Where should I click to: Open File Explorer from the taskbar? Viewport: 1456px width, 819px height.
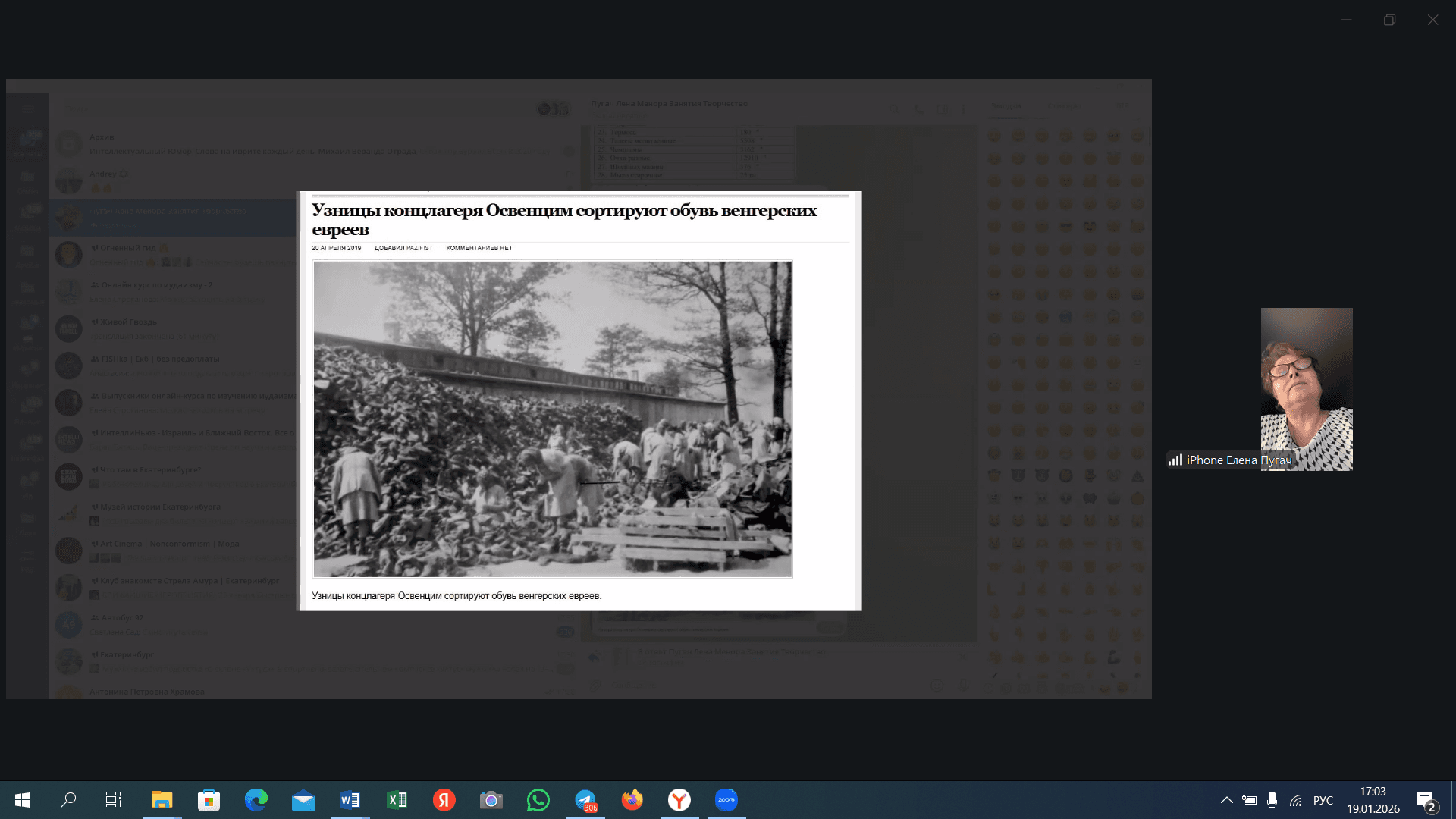(162, 800)
